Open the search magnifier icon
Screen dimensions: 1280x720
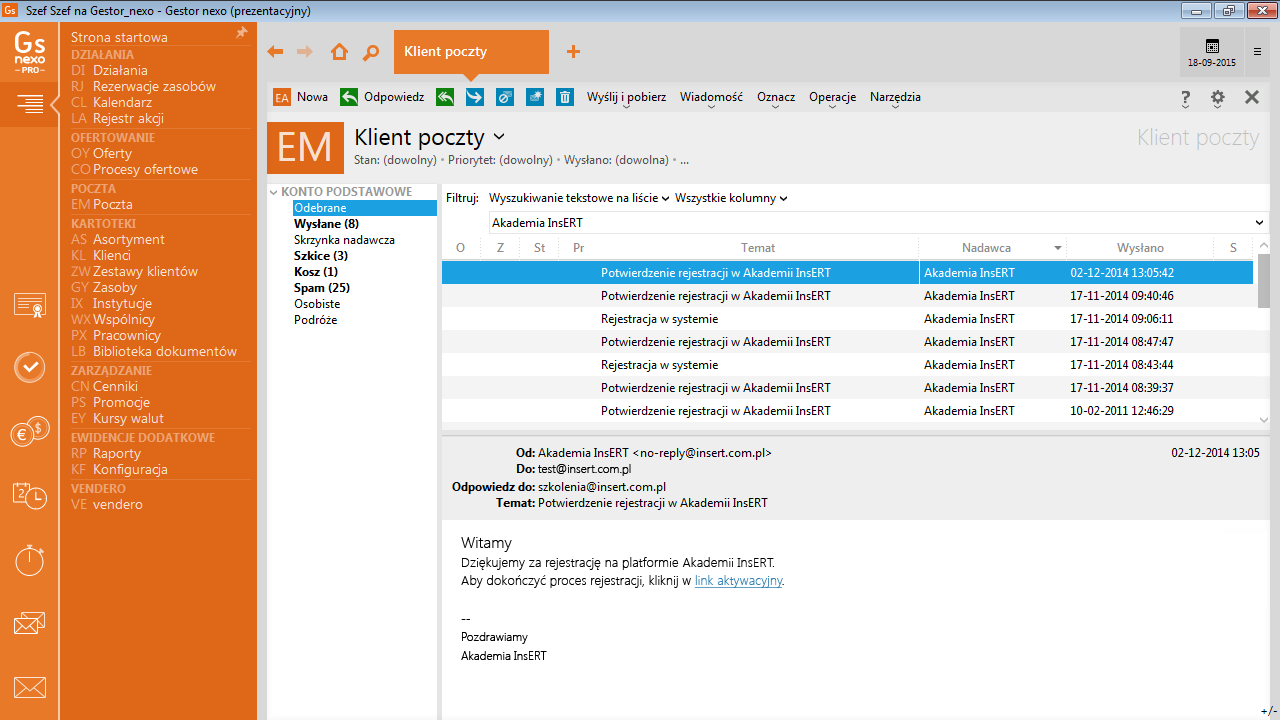[371, 52]
